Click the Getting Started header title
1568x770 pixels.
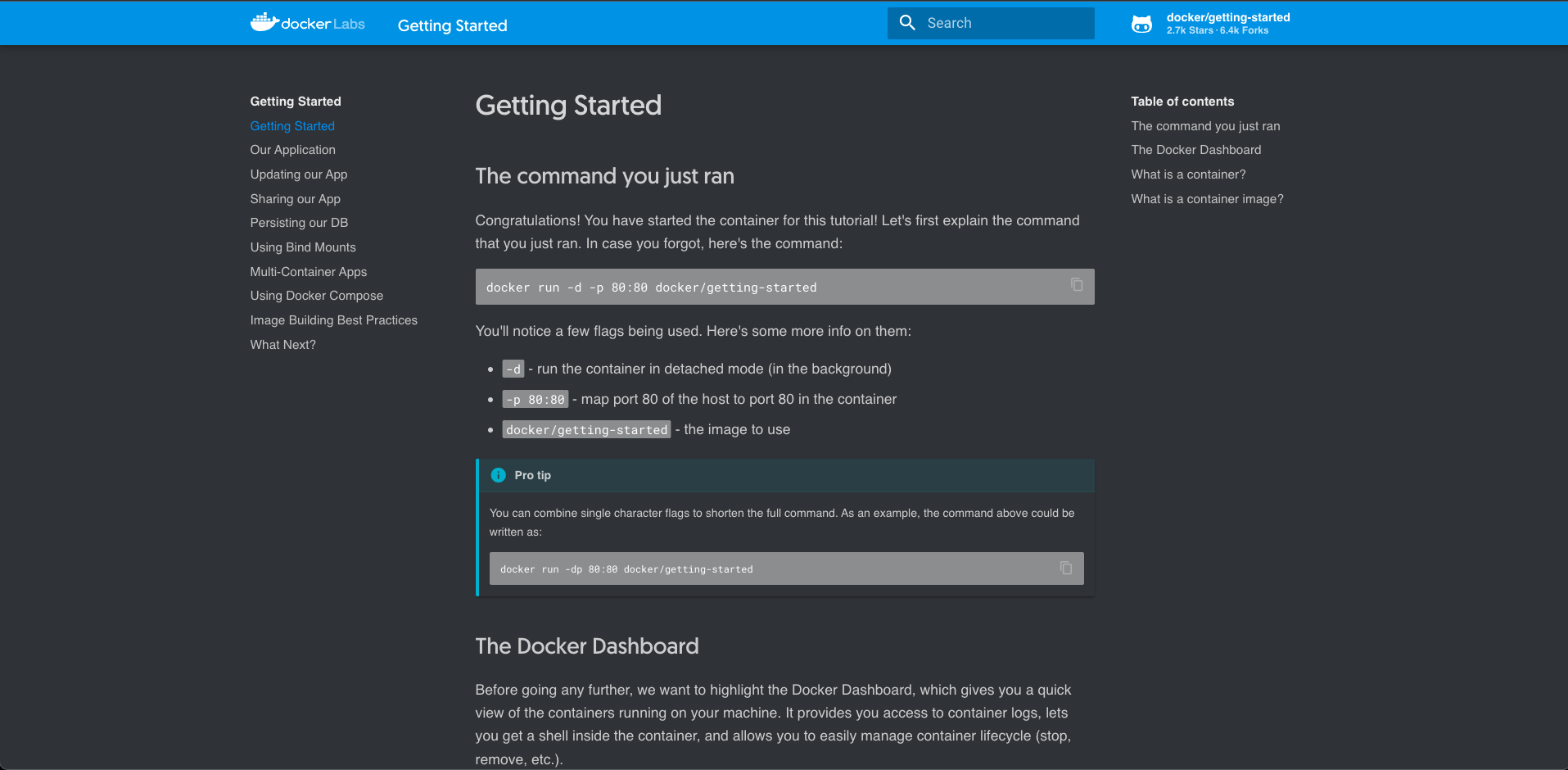click(x=452, y=25)
